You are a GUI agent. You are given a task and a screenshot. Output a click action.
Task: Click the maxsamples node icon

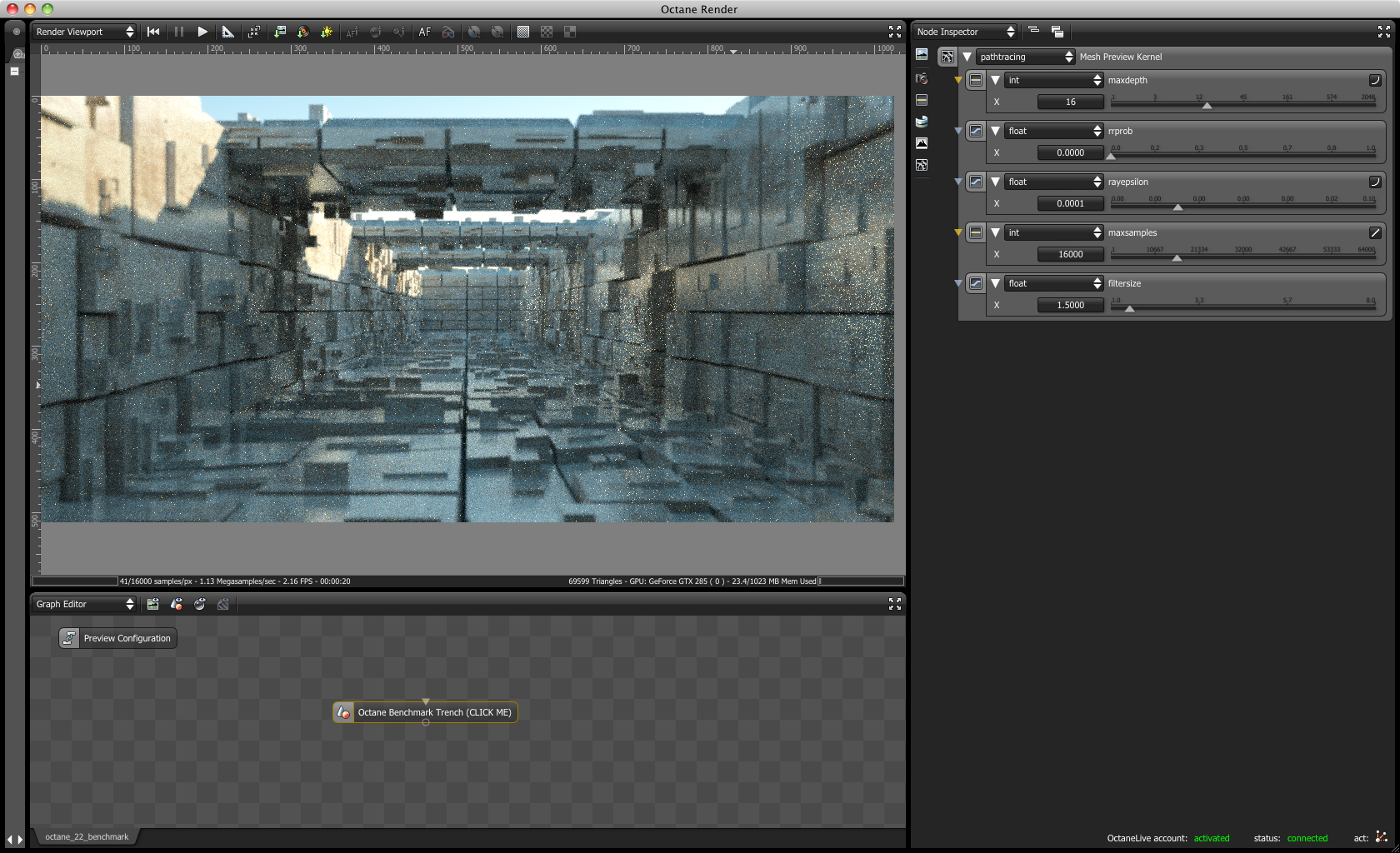(x=976, y=232)
